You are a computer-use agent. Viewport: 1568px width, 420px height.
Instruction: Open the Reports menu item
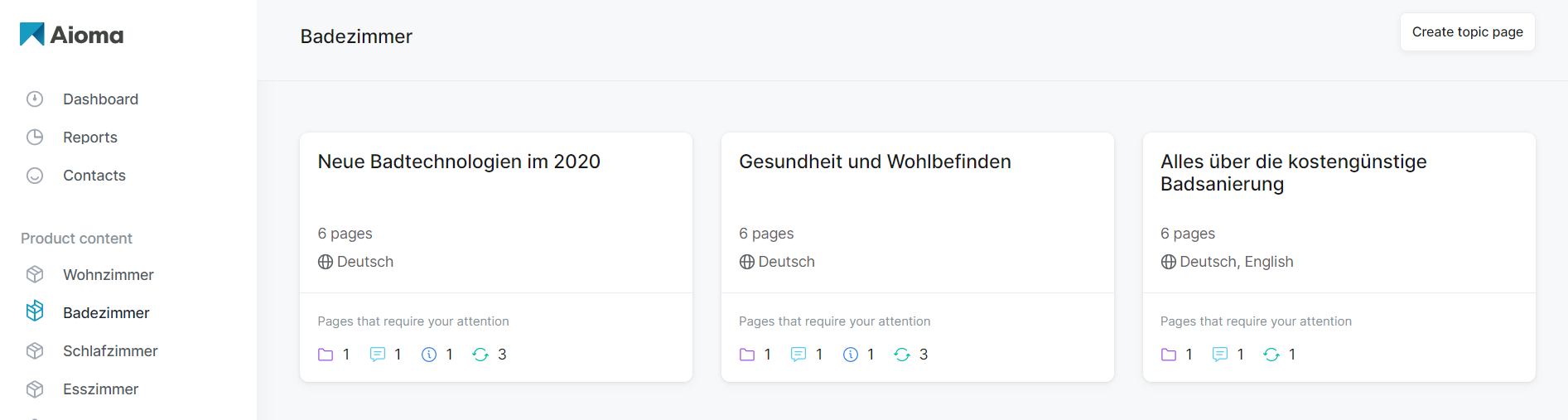[x=90, y=138]
